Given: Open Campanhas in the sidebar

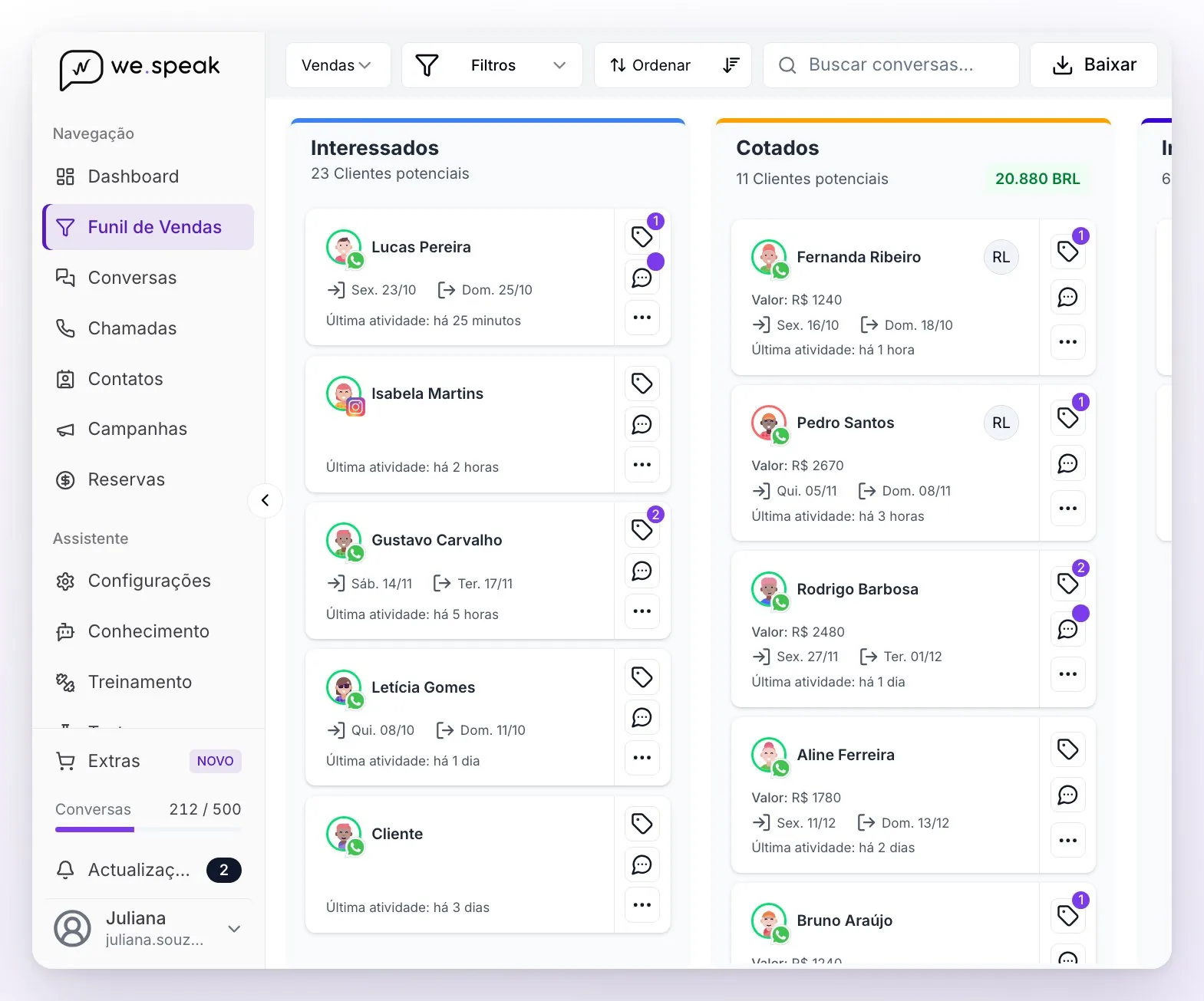Looking at the screenshot, I should 148,429.
